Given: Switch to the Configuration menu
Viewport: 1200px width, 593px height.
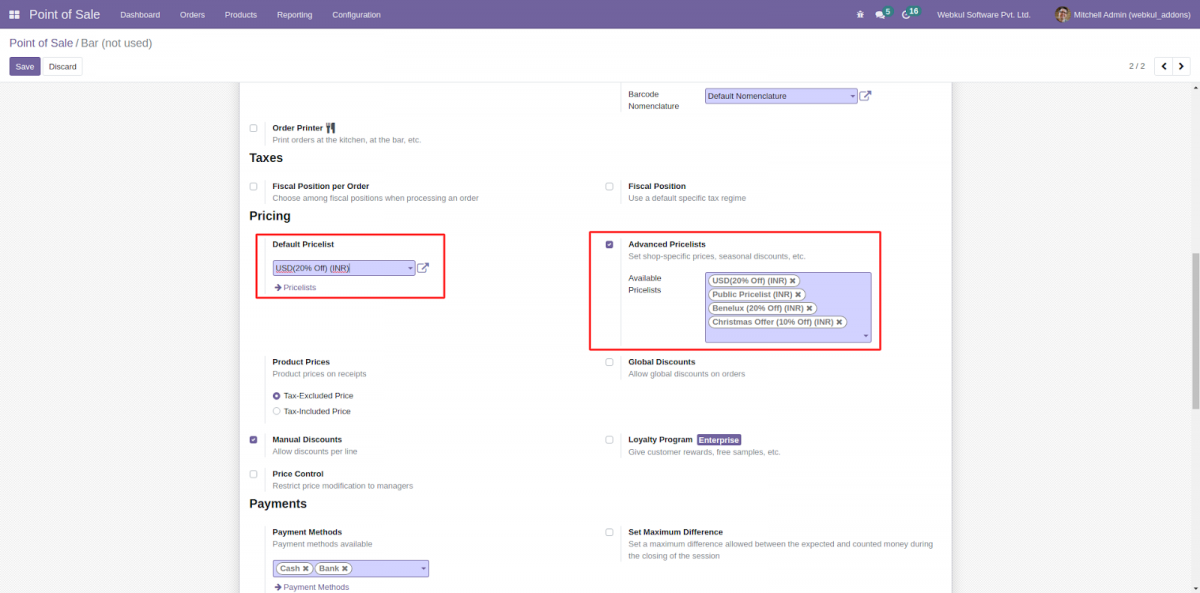Looking at the screenshot, I should (x=358, y=14).
